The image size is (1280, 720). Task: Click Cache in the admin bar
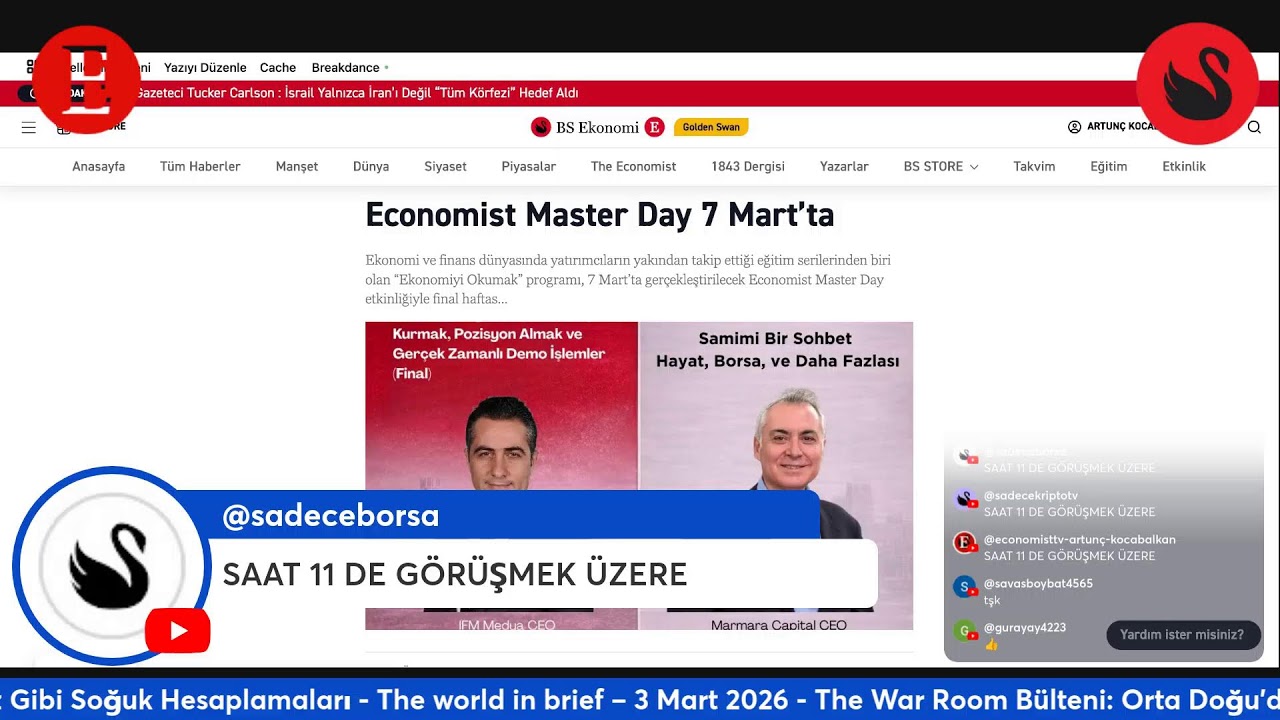click(x=278, y=68)
